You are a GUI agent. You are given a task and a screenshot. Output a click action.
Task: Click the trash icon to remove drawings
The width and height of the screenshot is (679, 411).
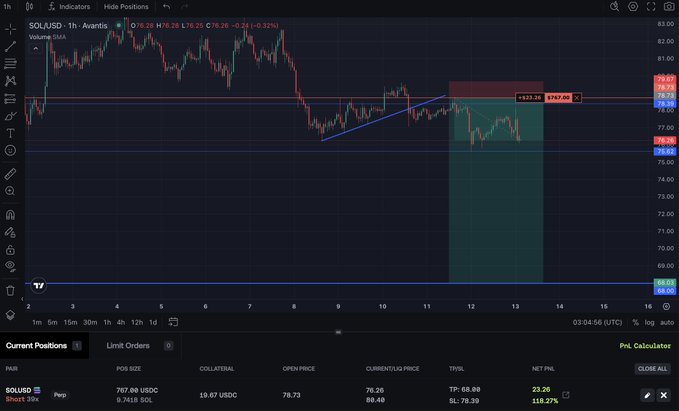[10, 291]
